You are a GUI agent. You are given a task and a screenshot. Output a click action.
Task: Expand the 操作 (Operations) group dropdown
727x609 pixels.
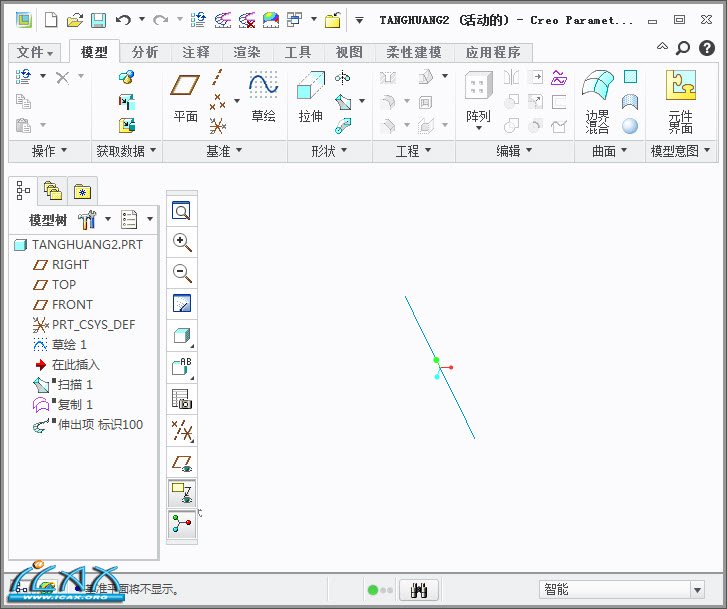(49, 151)
